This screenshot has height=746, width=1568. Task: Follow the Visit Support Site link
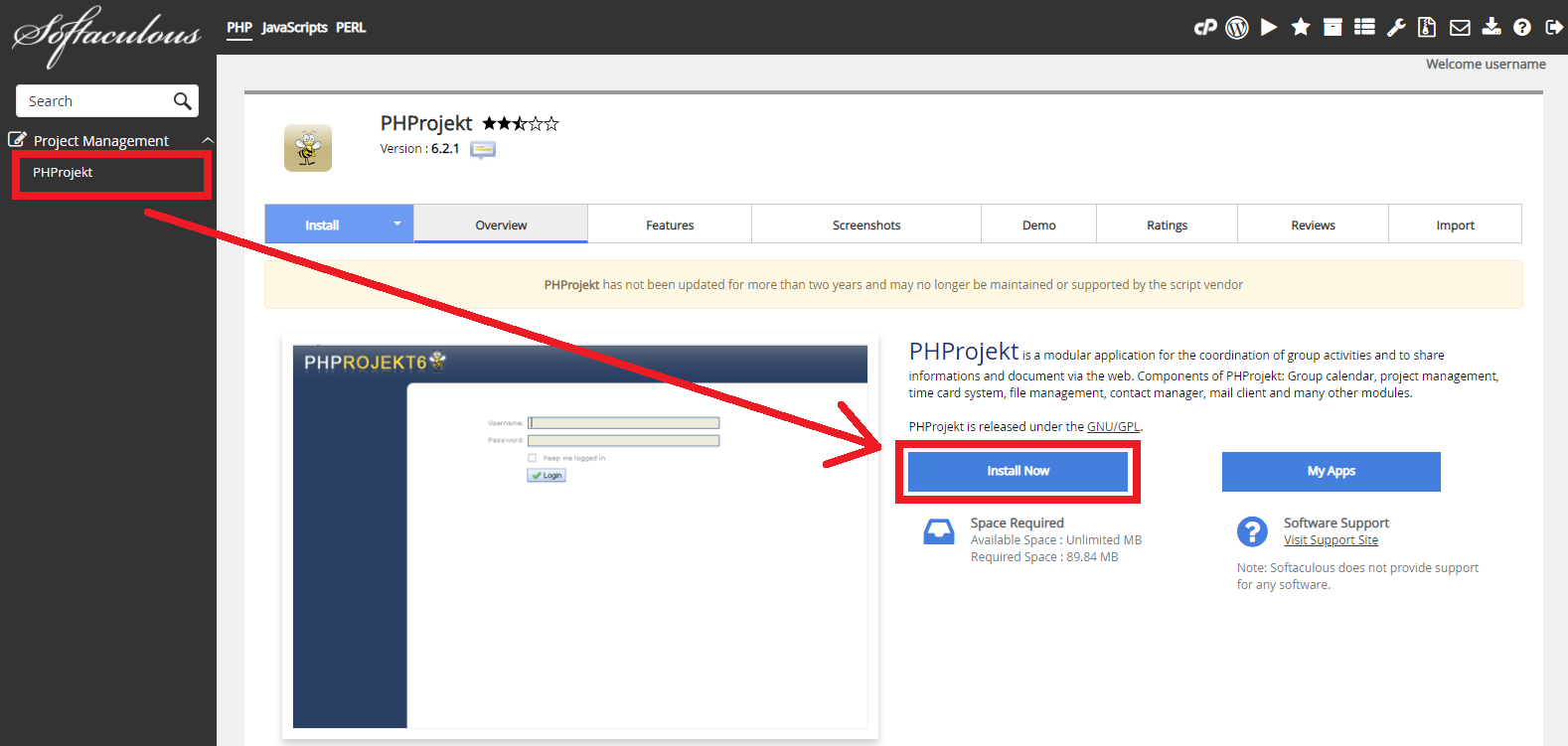[1331, 540]
